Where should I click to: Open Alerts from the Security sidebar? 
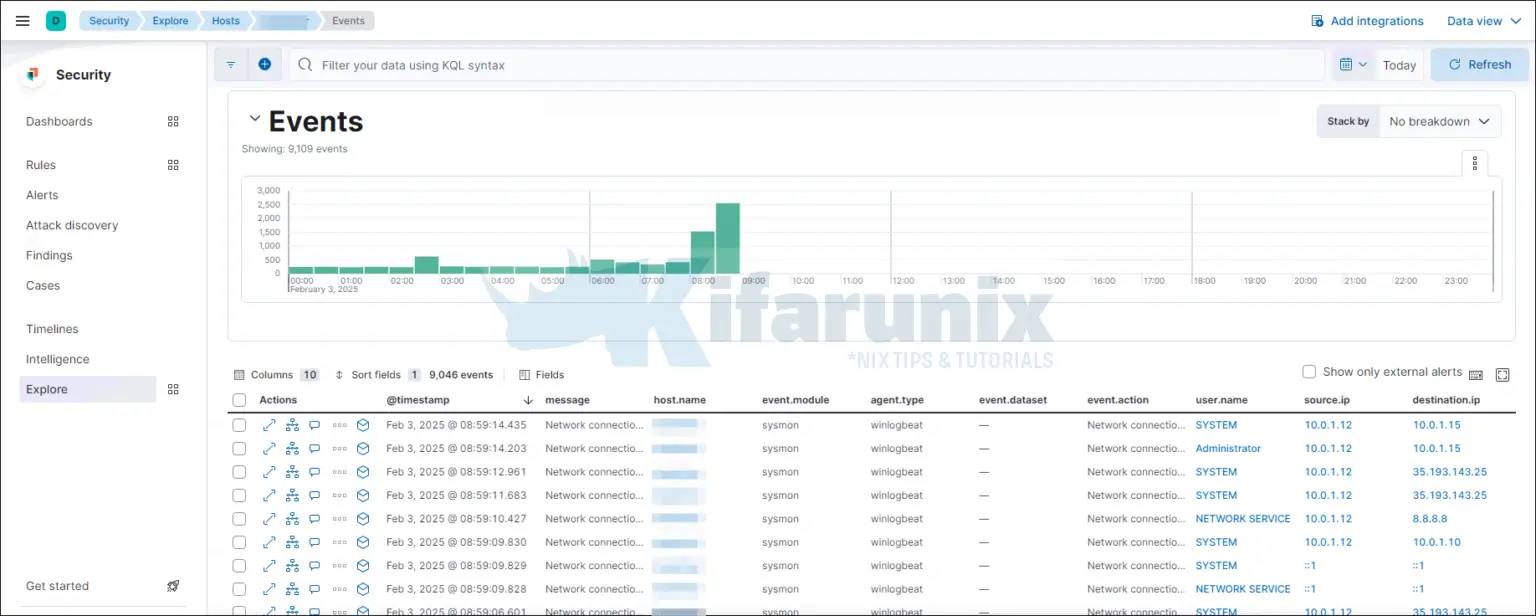tap(41, 195)
